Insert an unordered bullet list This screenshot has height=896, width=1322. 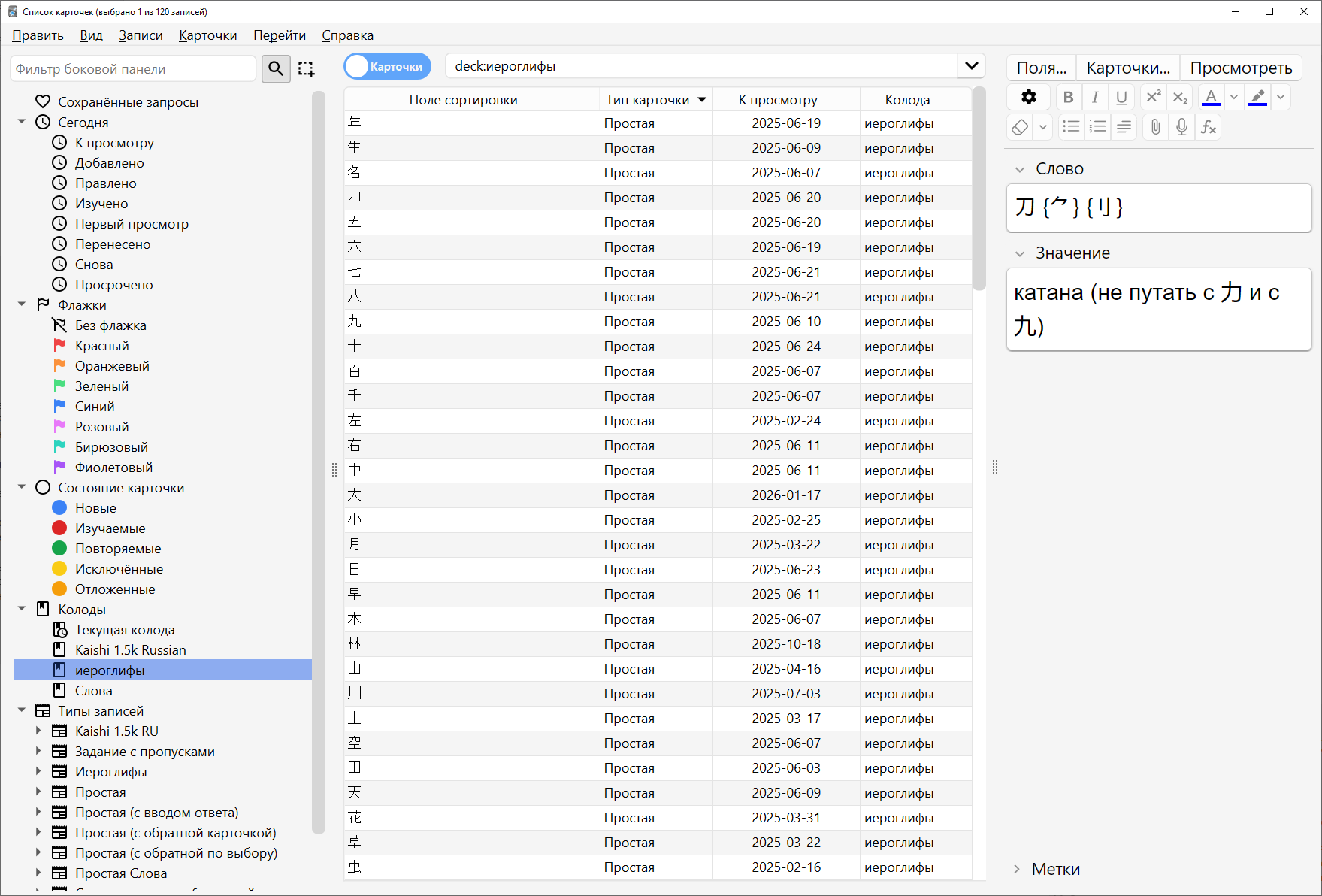tap(1071, 127)
